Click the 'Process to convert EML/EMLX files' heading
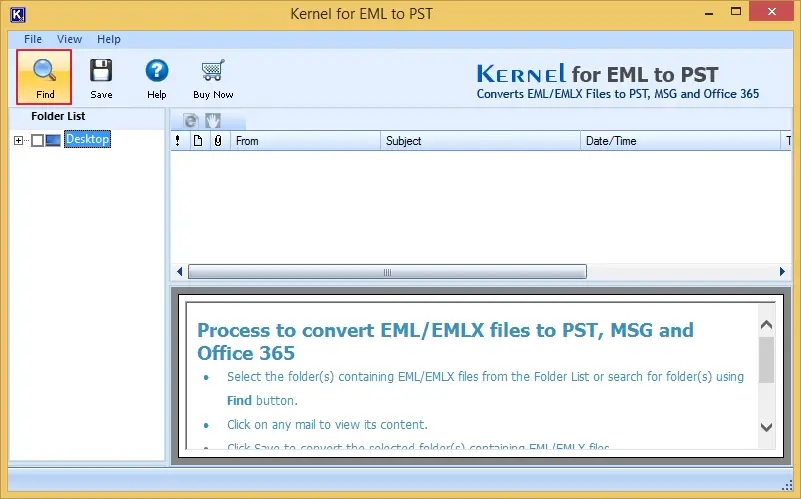The width and height of the screenshot is (801, 499). [445, 341]
